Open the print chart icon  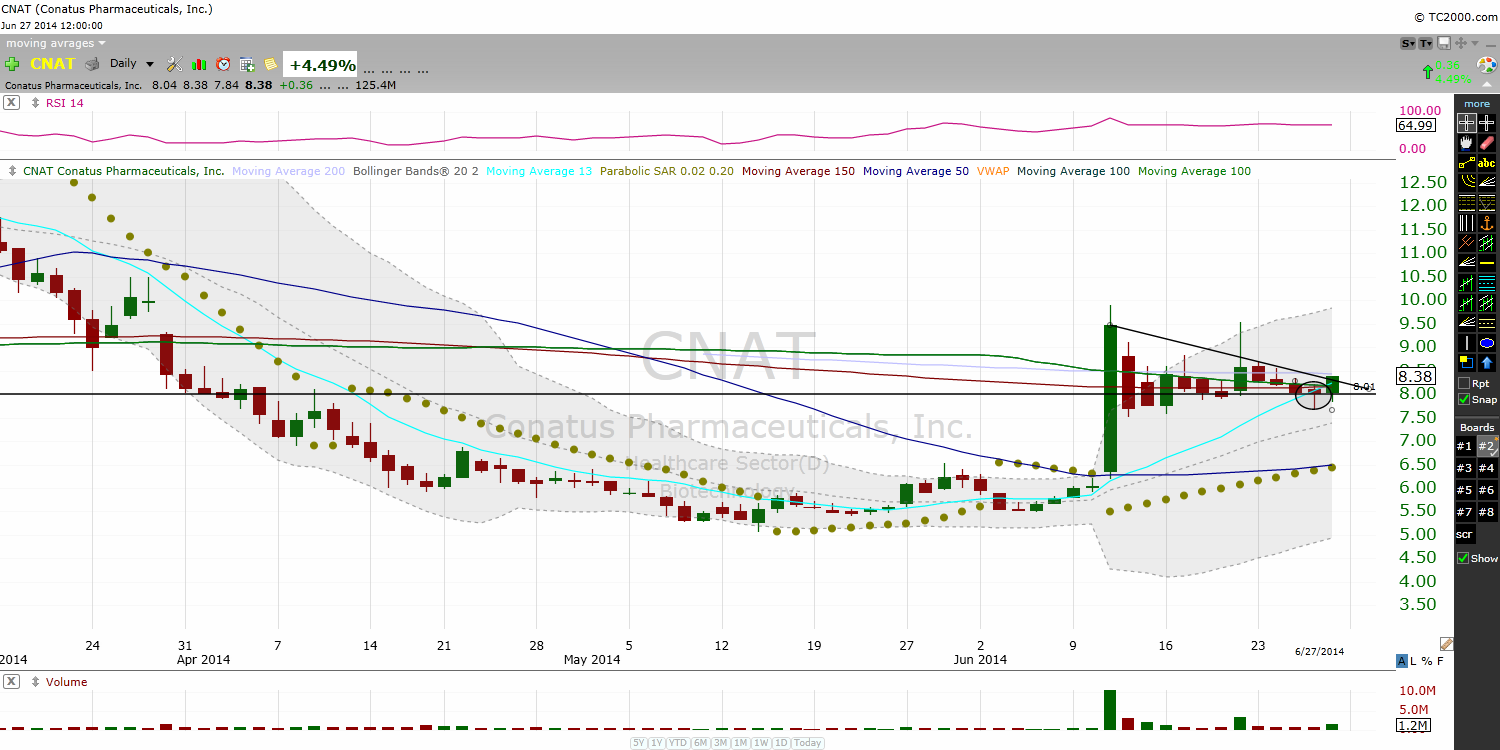[91, 63]
